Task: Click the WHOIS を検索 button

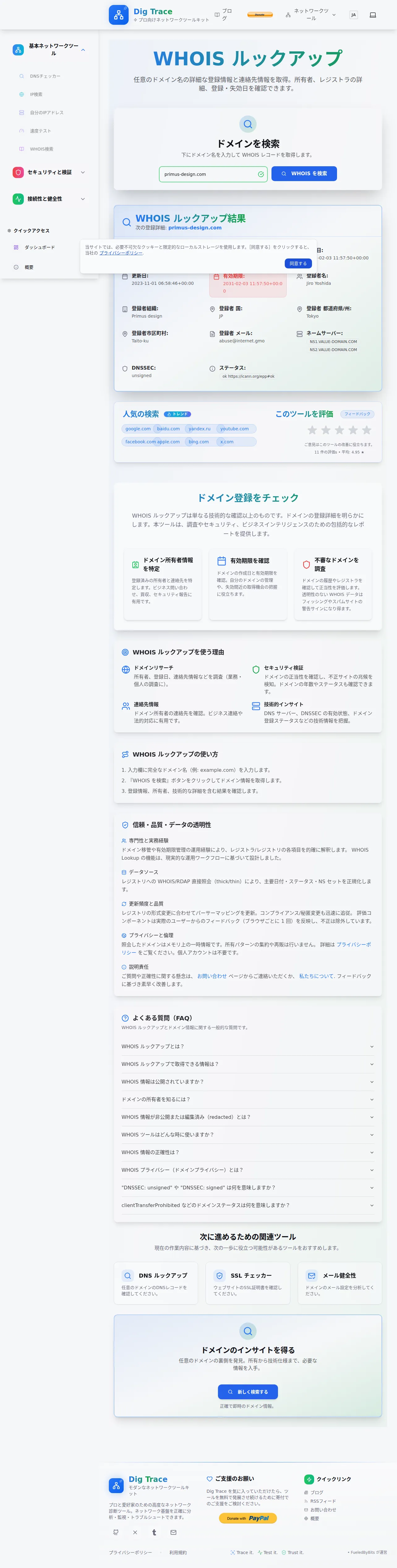Action: click(x=304, y=173)
